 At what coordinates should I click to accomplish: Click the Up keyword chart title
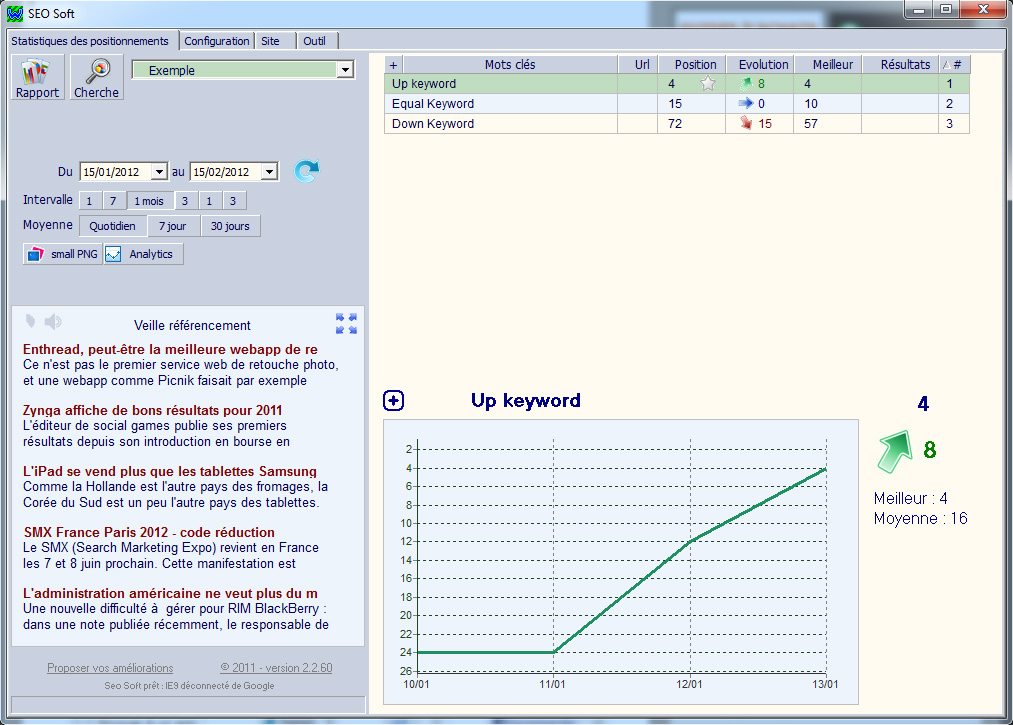[x=525, y=401]
